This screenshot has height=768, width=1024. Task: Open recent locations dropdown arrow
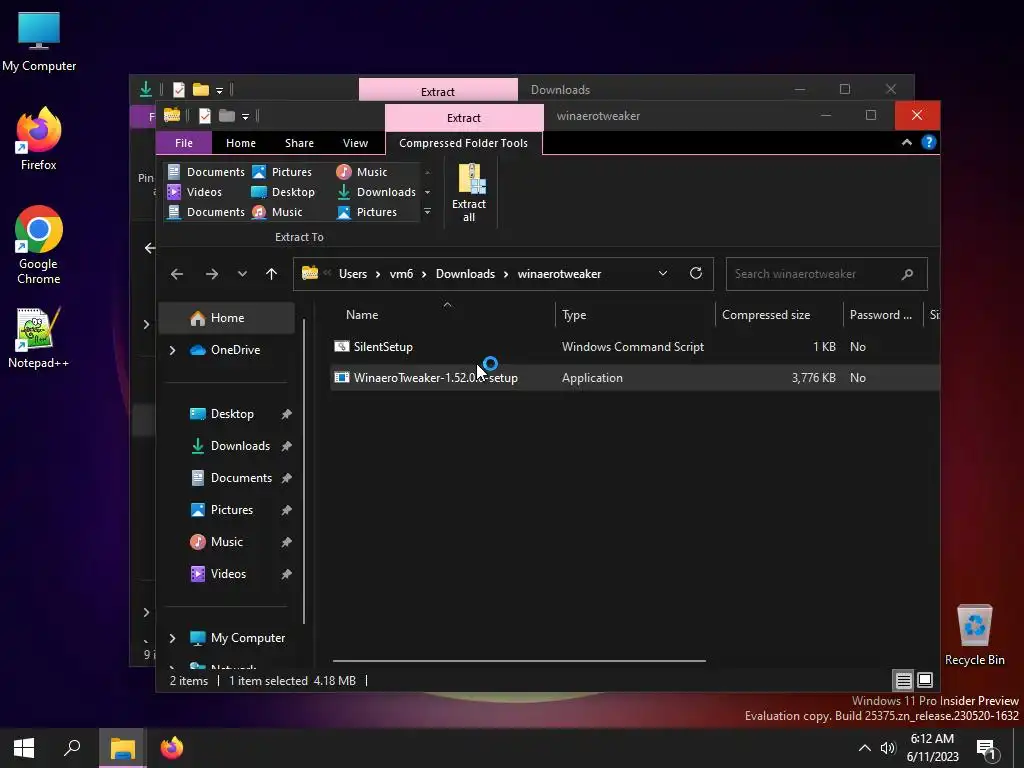(x=242, y=274)
